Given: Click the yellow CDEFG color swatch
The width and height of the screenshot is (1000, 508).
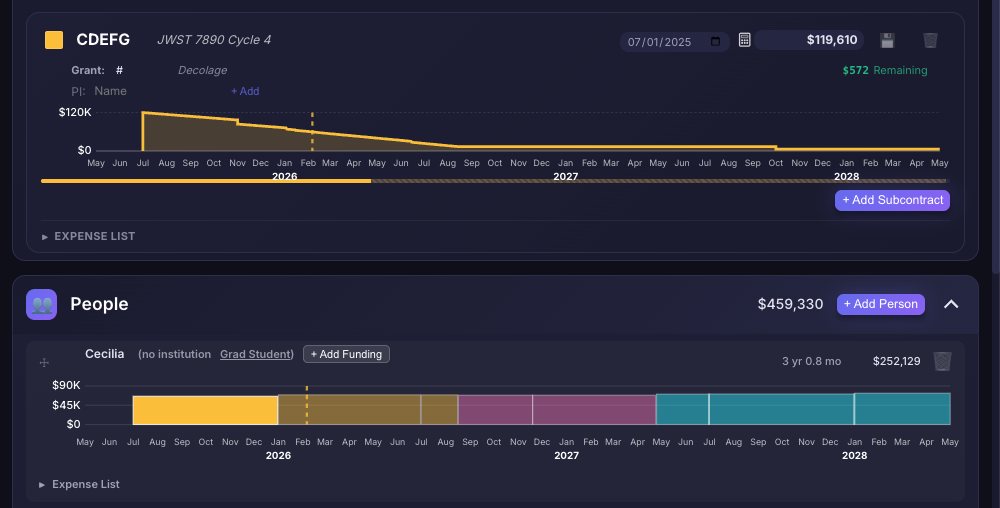Looking at the screenshot, I should click(x=54, y=40).
